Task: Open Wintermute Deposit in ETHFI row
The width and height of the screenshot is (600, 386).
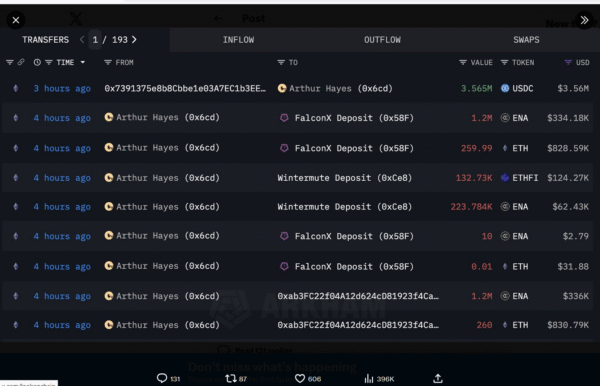Action: tap(344, 178)
